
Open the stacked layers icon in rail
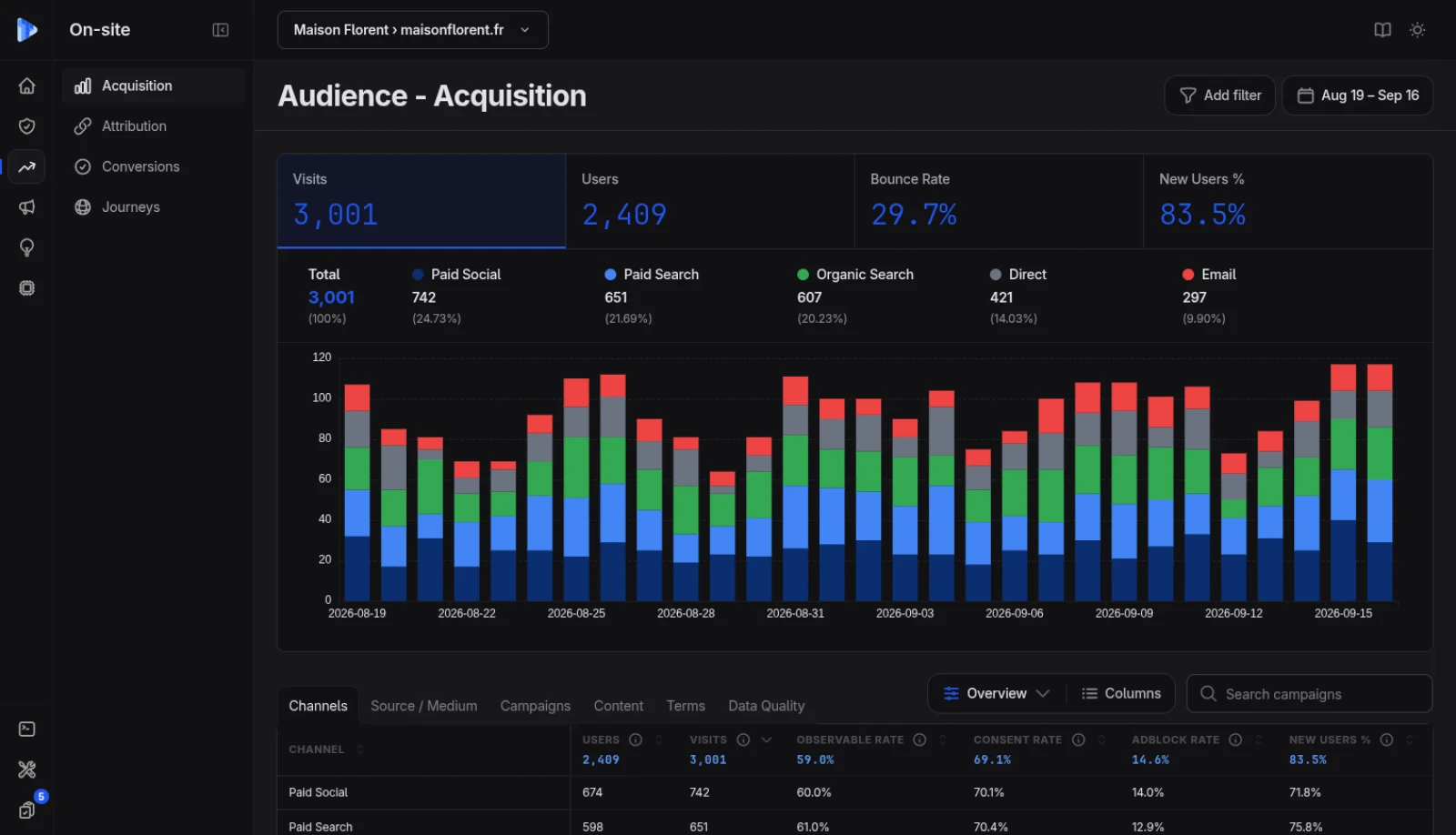pyautogui.click(x=27, y=288)
